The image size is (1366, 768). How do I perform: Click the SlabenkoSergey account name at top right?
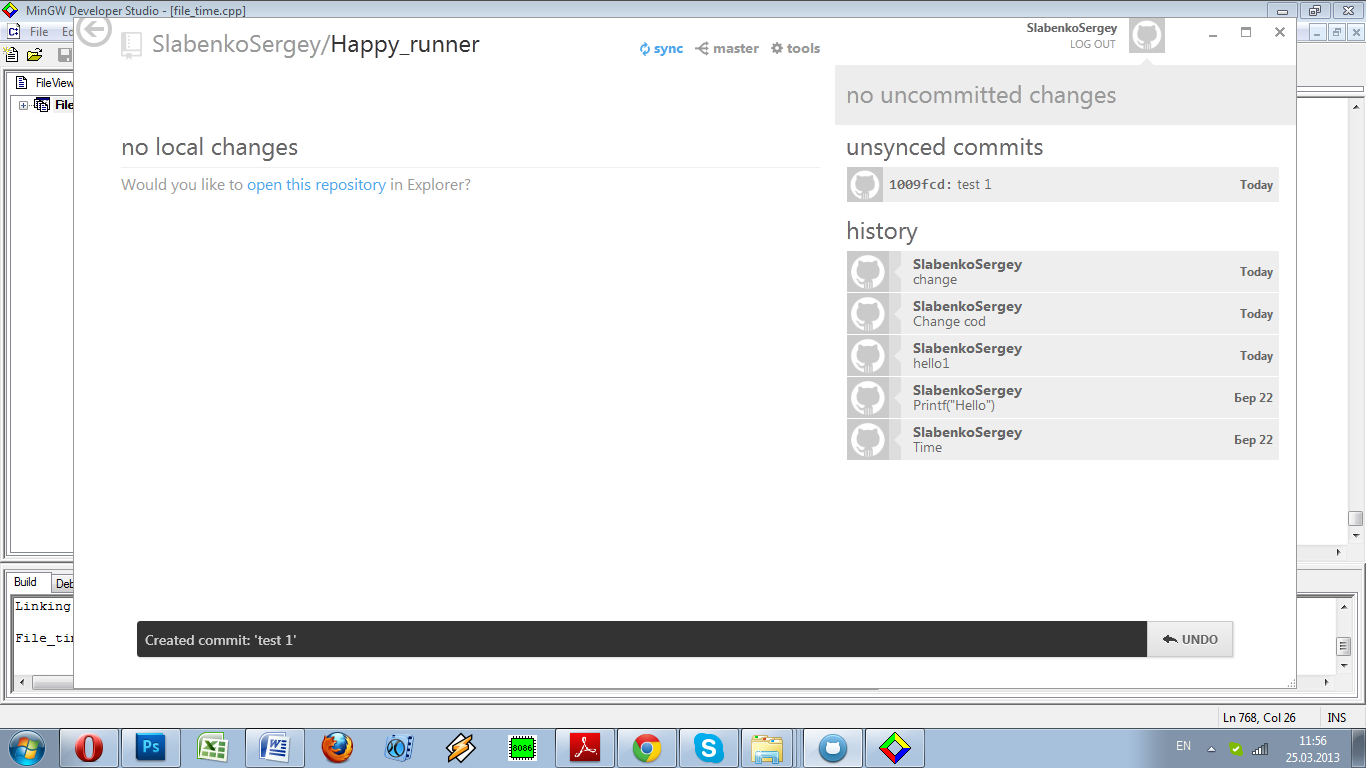[x=1072, y=28]
